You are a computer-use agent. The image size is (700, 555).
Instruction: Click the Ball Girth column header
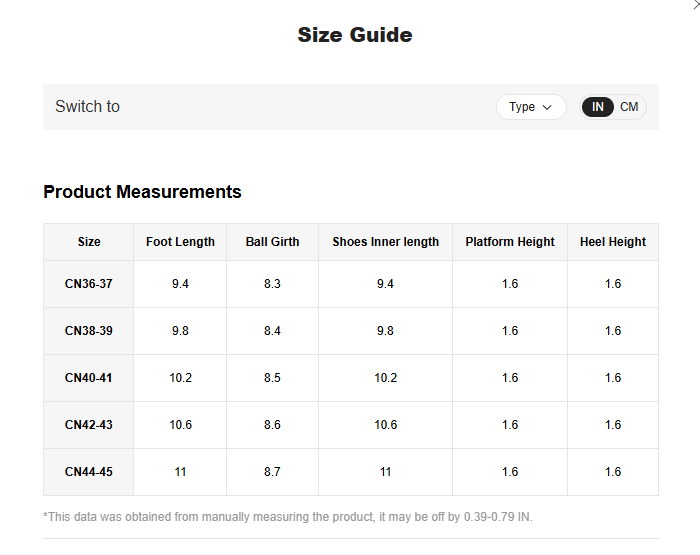point(272,242)
